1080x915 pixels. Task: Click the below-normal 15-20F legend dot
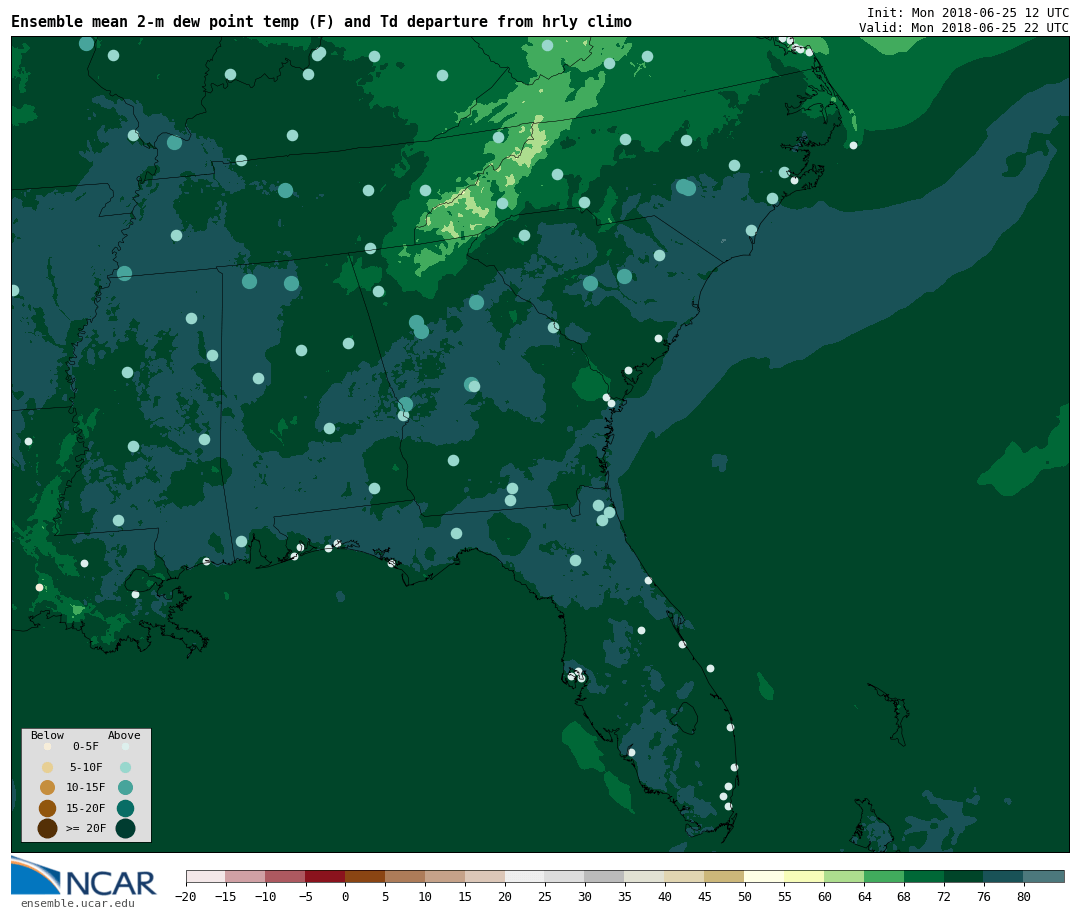pyautogui.click(x=48, y=808)
